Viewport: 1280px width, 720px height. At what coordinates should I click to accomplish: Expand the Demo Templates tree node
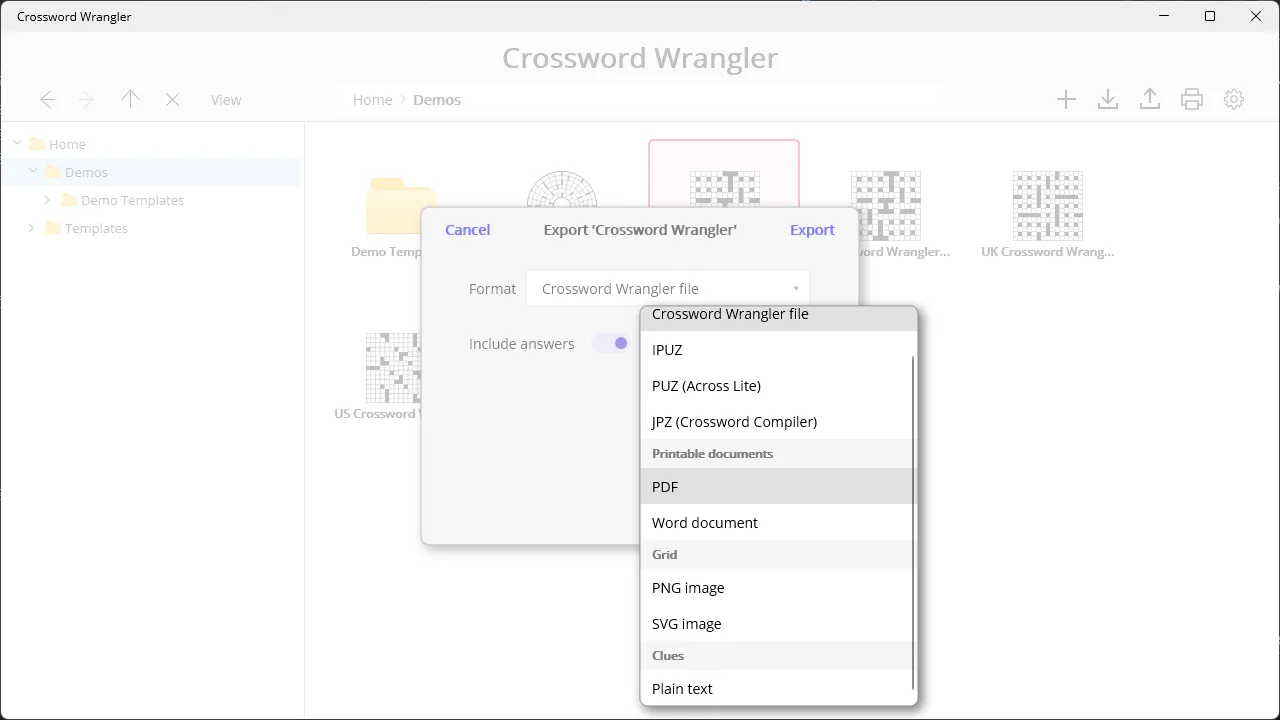pos(47,200)
